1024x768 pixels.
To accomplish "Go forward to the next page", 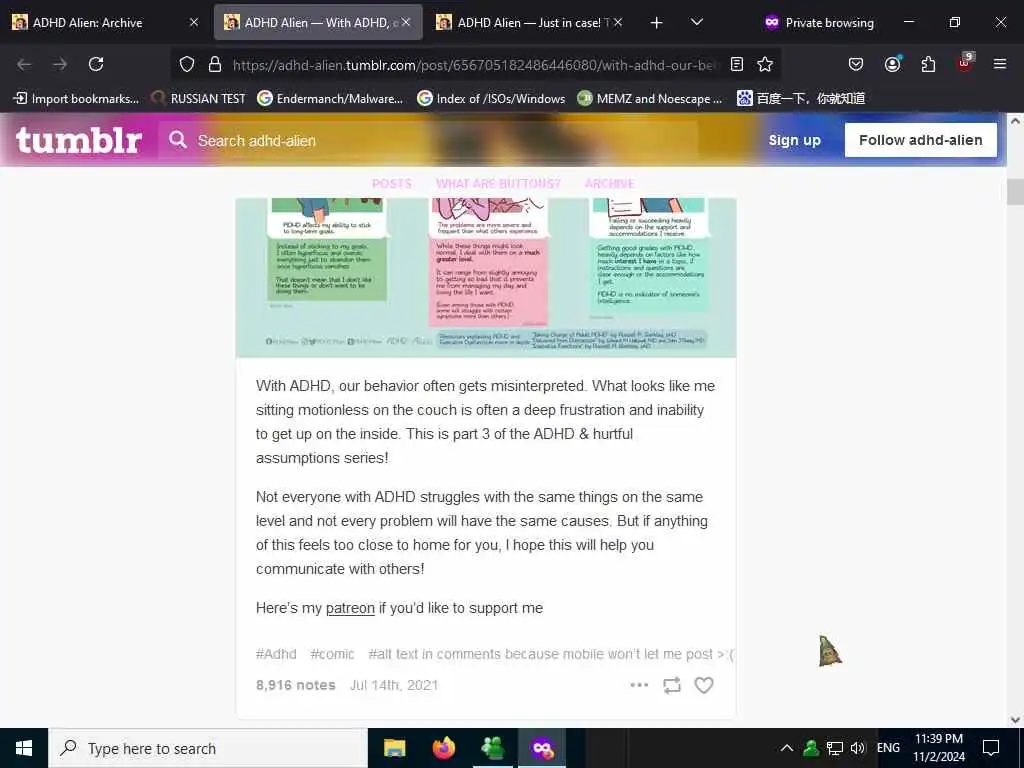I will 60,64.
